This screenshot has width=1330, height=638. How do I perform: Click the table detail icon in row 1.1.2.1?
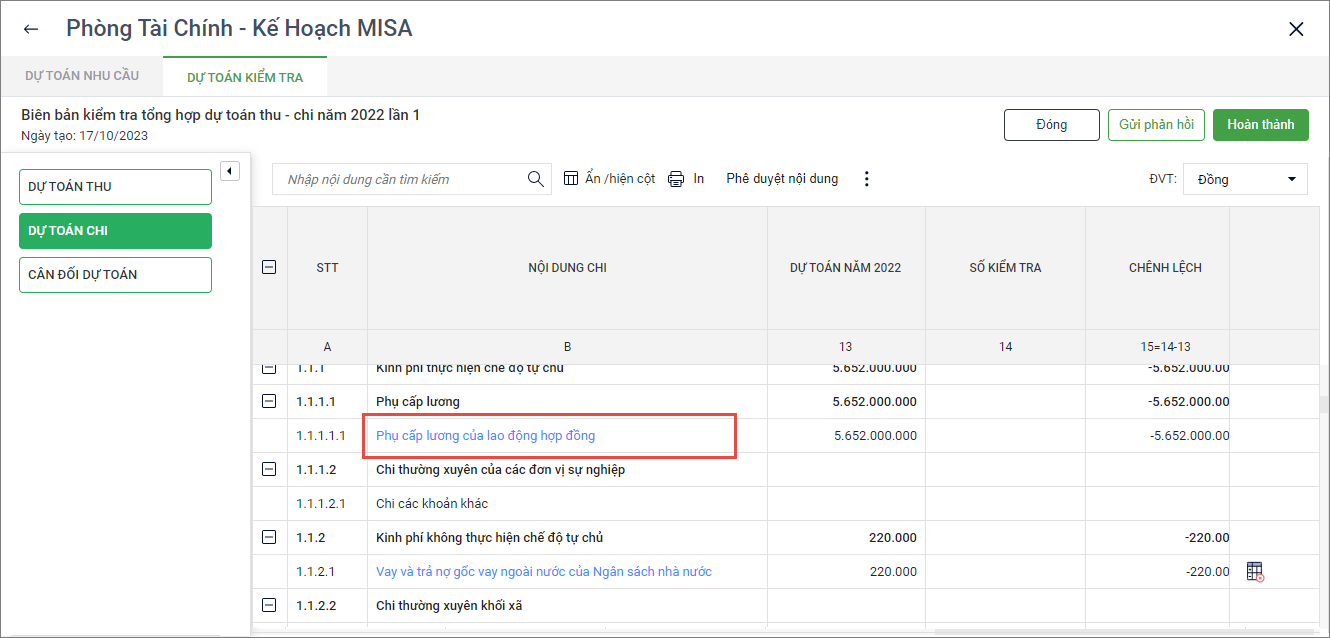tap(1255, 572)
